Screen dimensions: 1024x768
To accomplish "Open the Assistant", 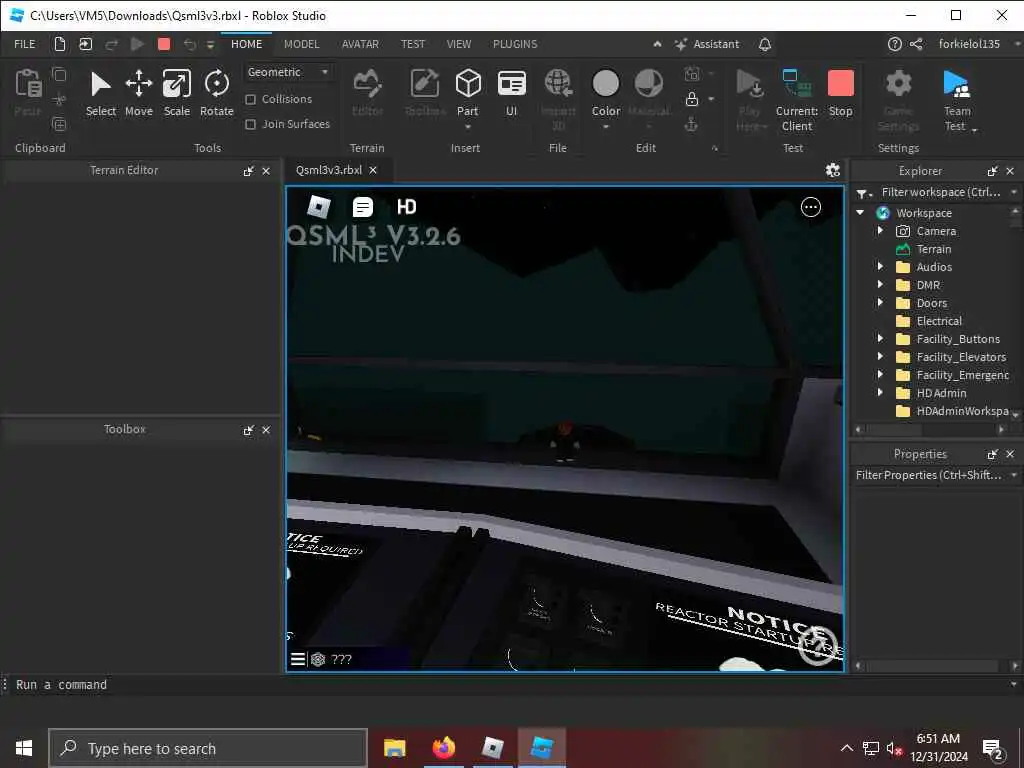I will [707, 44].
